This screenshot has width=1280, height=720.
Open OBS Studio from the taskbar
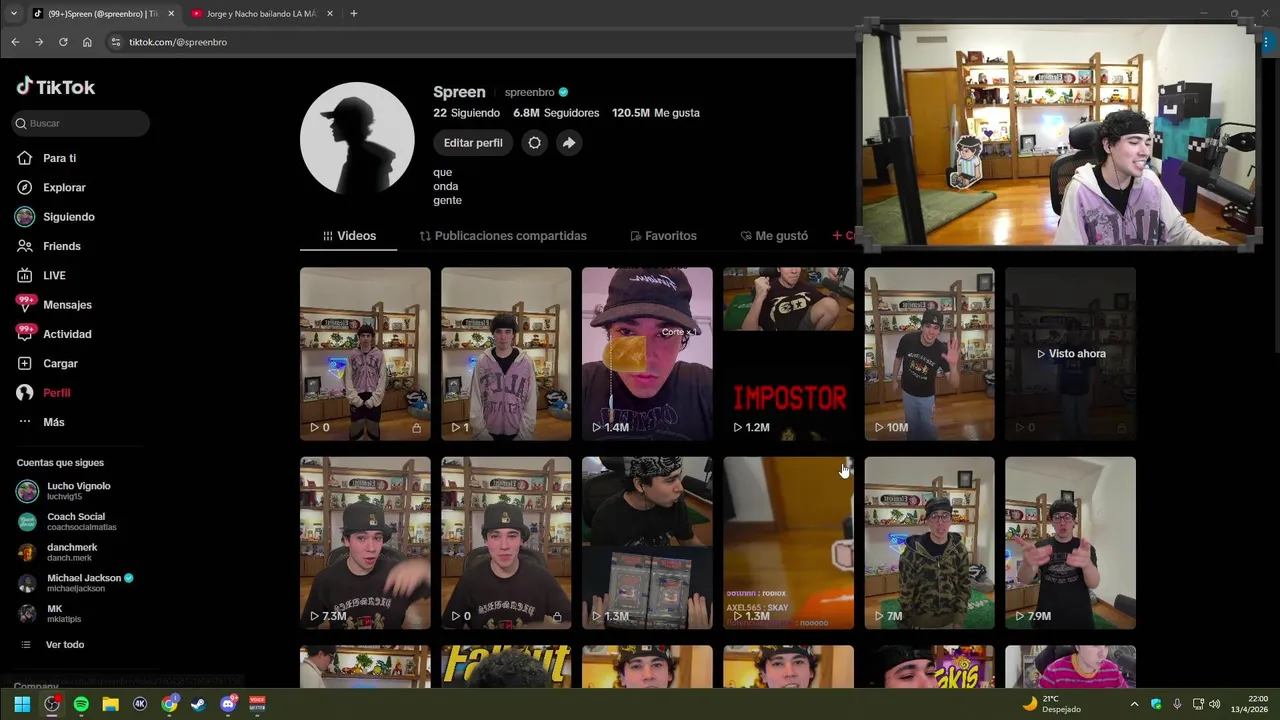[52, 704]
